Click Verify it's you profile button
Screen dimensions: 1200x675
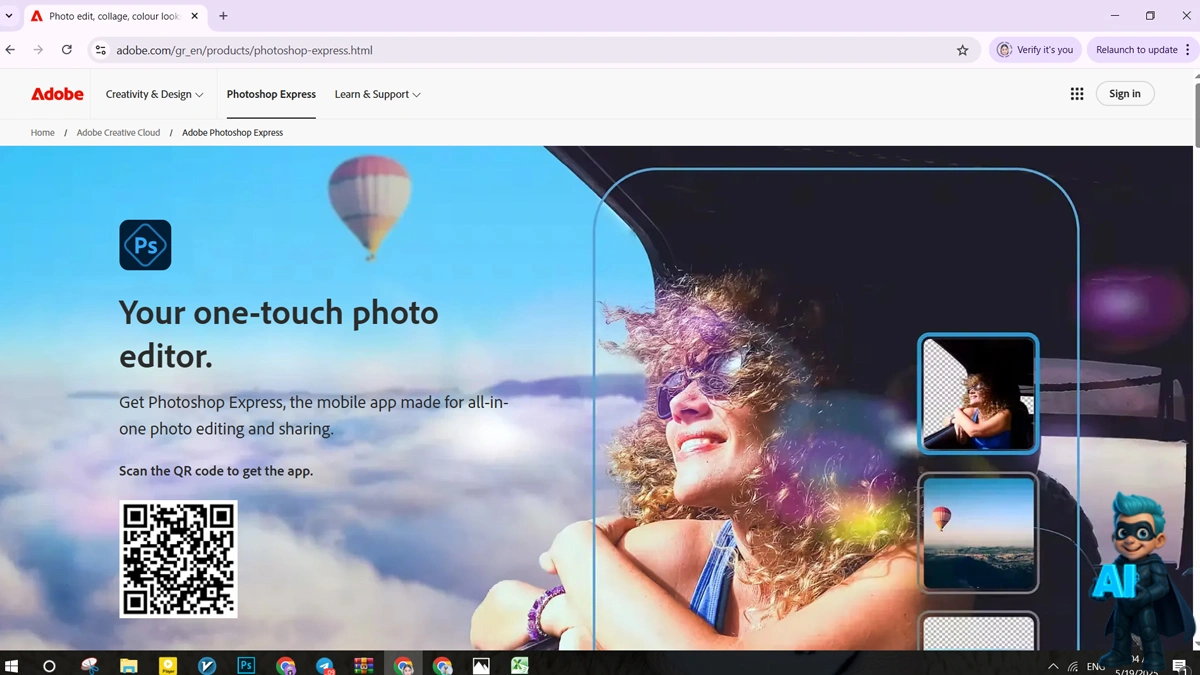(x=1035, y=50)
